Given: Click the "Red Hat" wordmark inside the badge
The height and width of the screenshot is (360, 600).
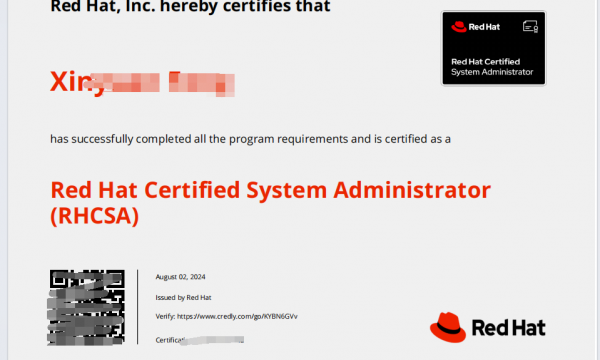Looking at the screenshot, I should pos(484,27).
